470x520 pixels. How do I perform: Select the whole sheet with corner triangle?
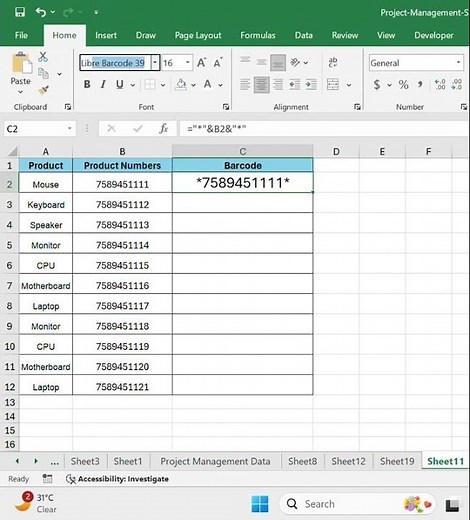coord(12,152)
